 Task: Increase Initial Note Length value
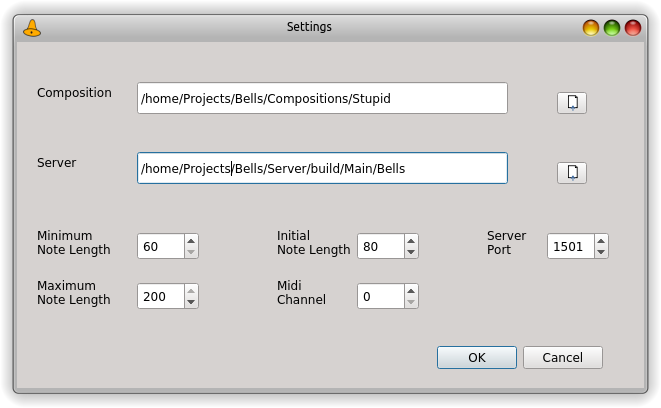tap(411, 241)
